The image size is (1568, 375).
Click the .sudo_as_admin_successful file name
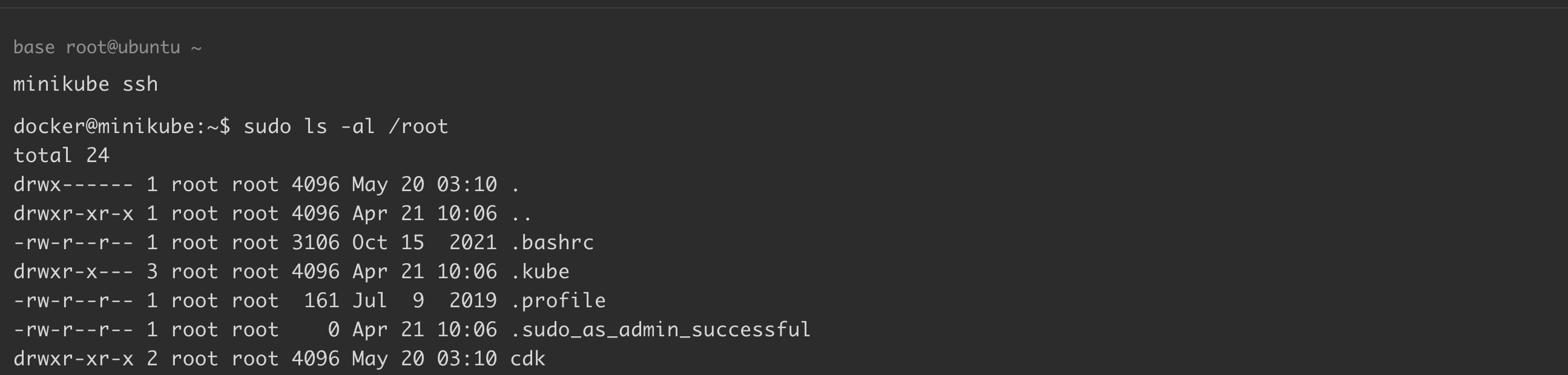click(x=660, y=330)
